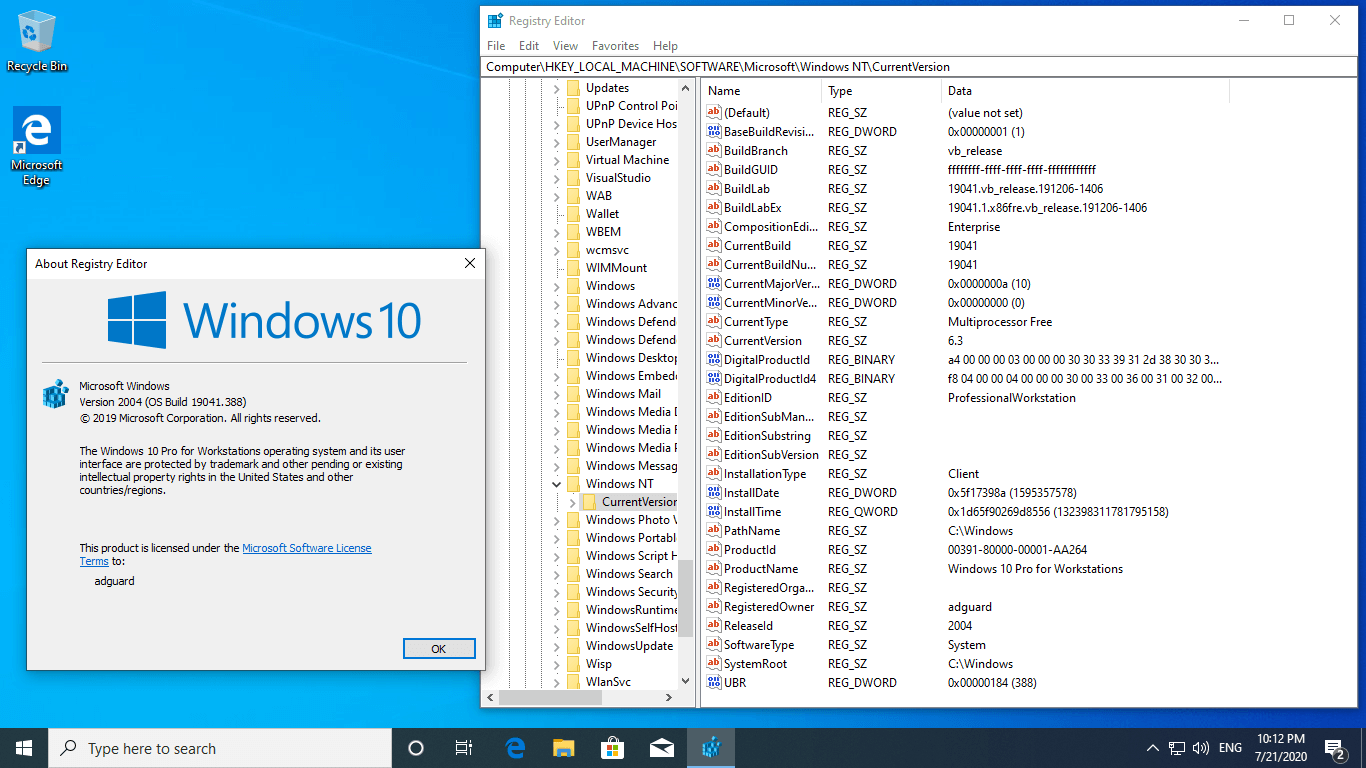Image resolution: width=1366 pixels, height=768 pixels.
Task: Click the (Default) value icon
Action: tap(714, 113)
